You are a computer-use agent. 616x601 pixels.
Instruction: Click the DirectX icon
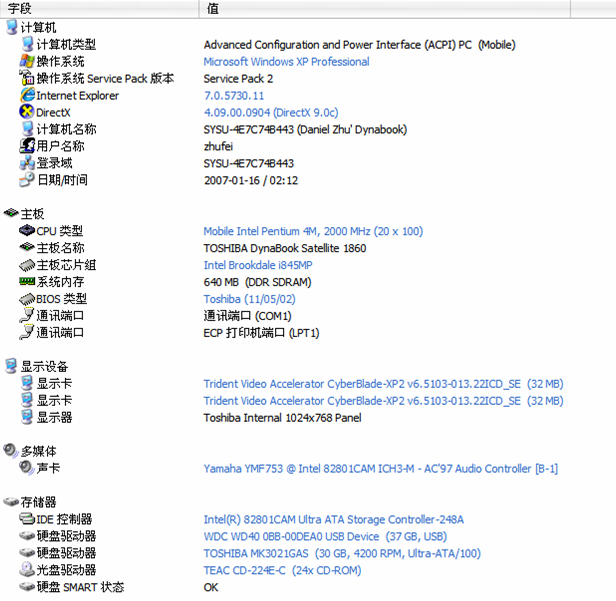point(26,112)
